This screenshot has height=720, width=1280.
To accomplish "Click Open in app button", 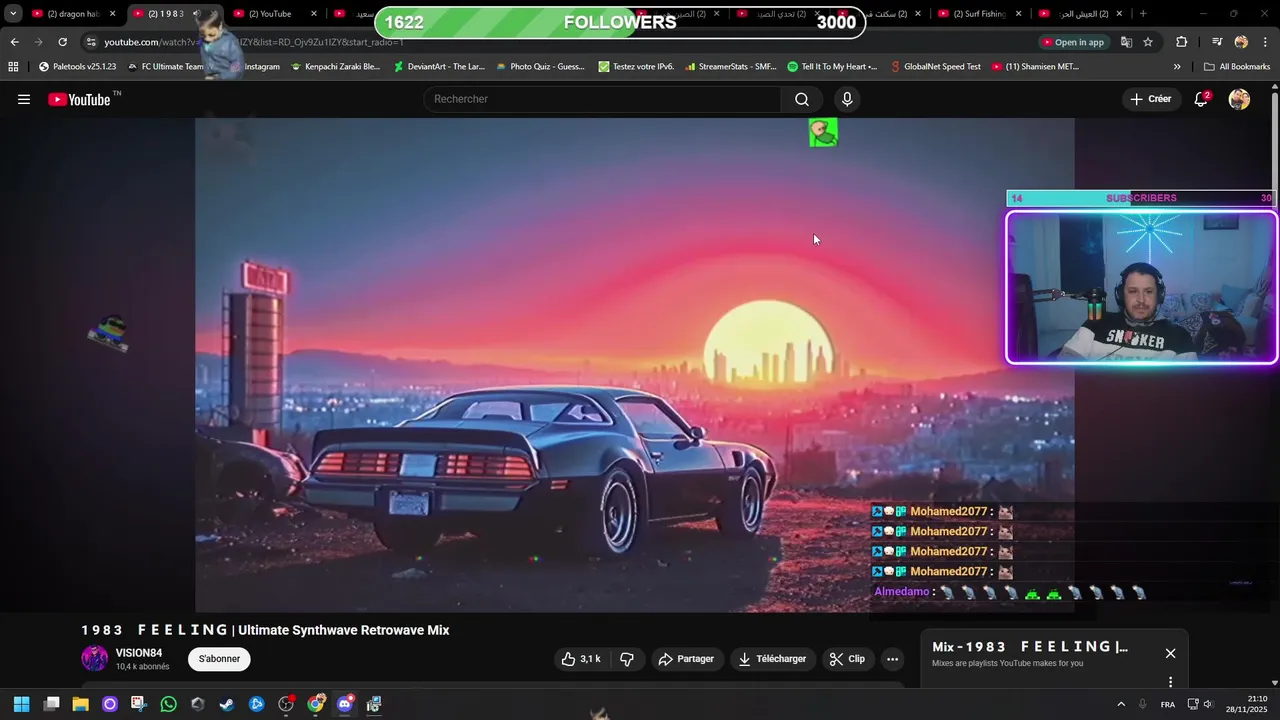I will click(x=1073, y=42).
